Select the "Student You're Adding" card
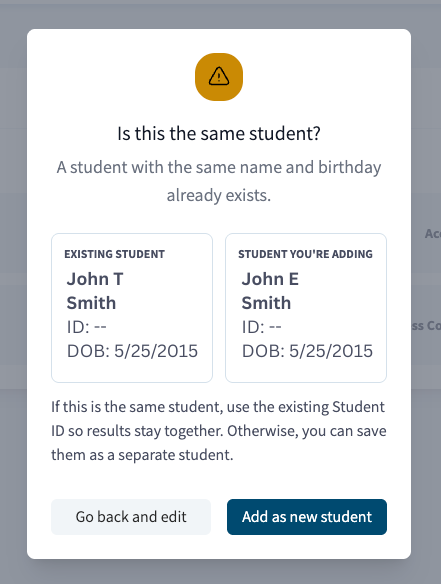The height and width of the screenshot is (584, 441). (x=306, y=308)
